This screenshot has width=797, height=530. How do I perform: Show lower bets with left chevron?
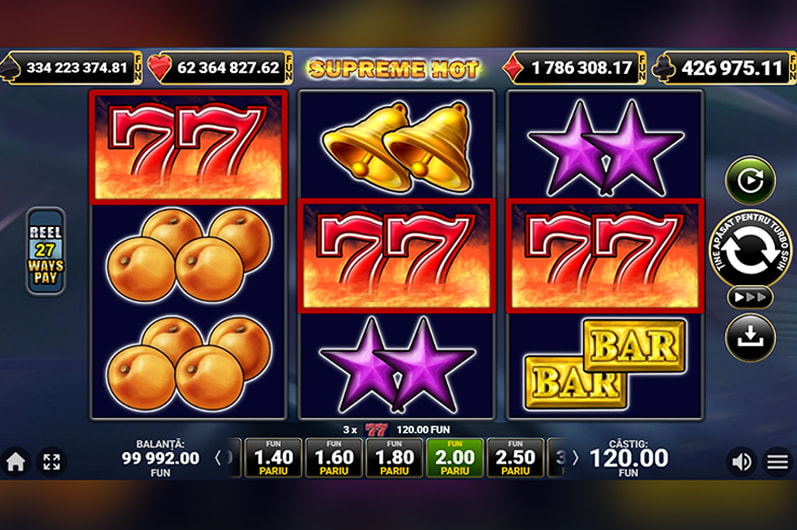[218, 458]
